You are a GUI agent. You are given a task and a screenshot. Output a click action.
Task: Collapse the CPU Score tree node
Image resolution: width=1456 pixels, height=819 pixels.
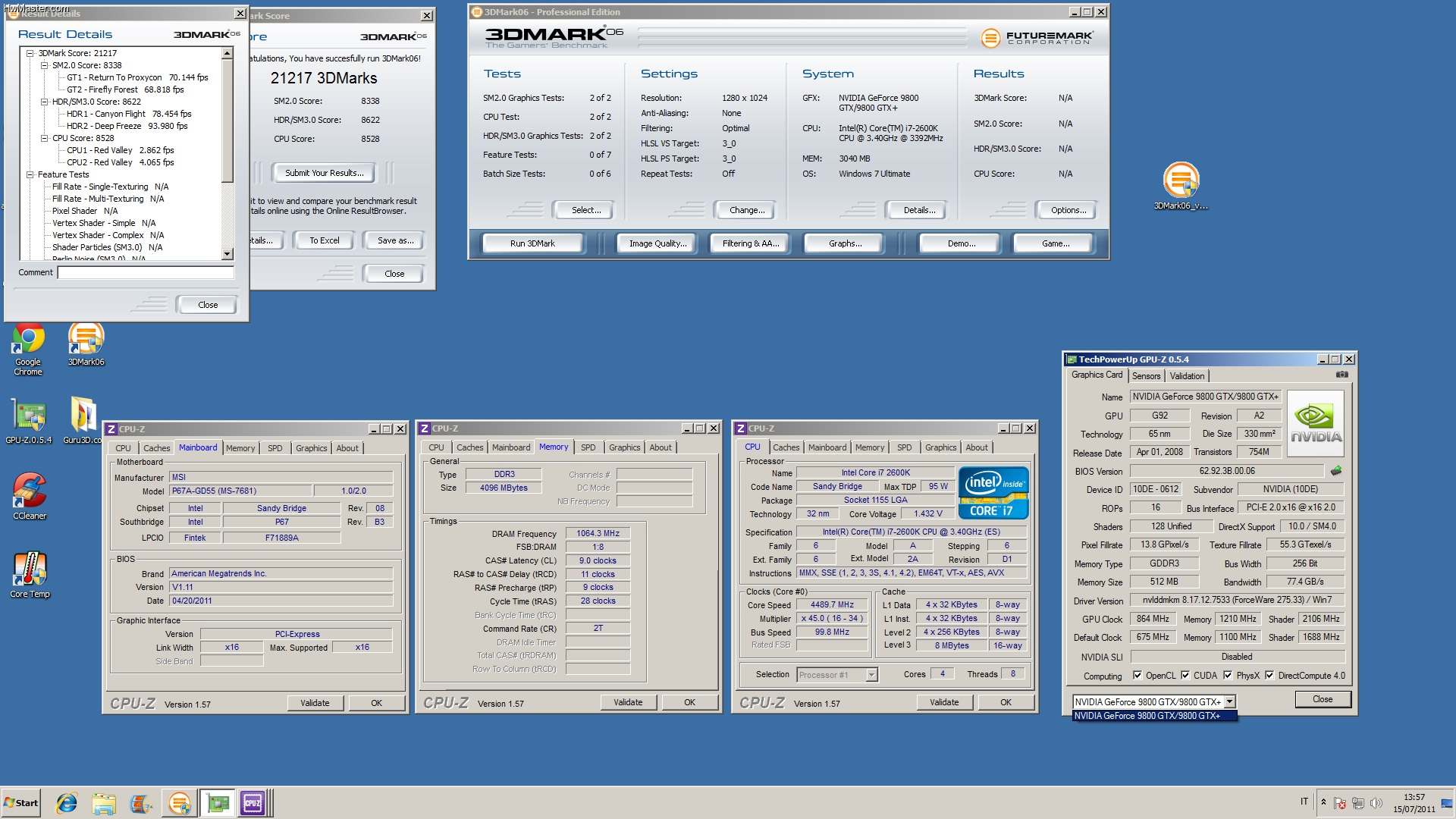pos(44,138)
